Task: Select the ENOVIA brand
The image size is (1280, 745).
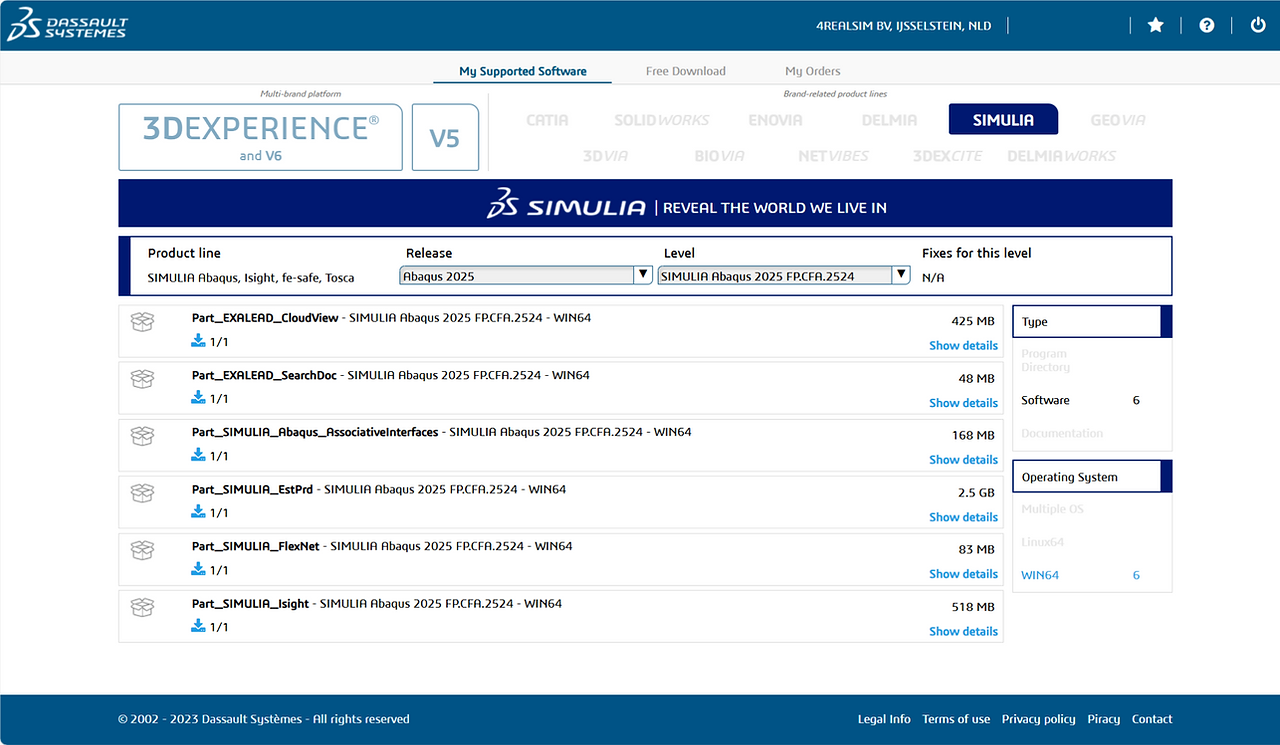Action: coord(775,120)
